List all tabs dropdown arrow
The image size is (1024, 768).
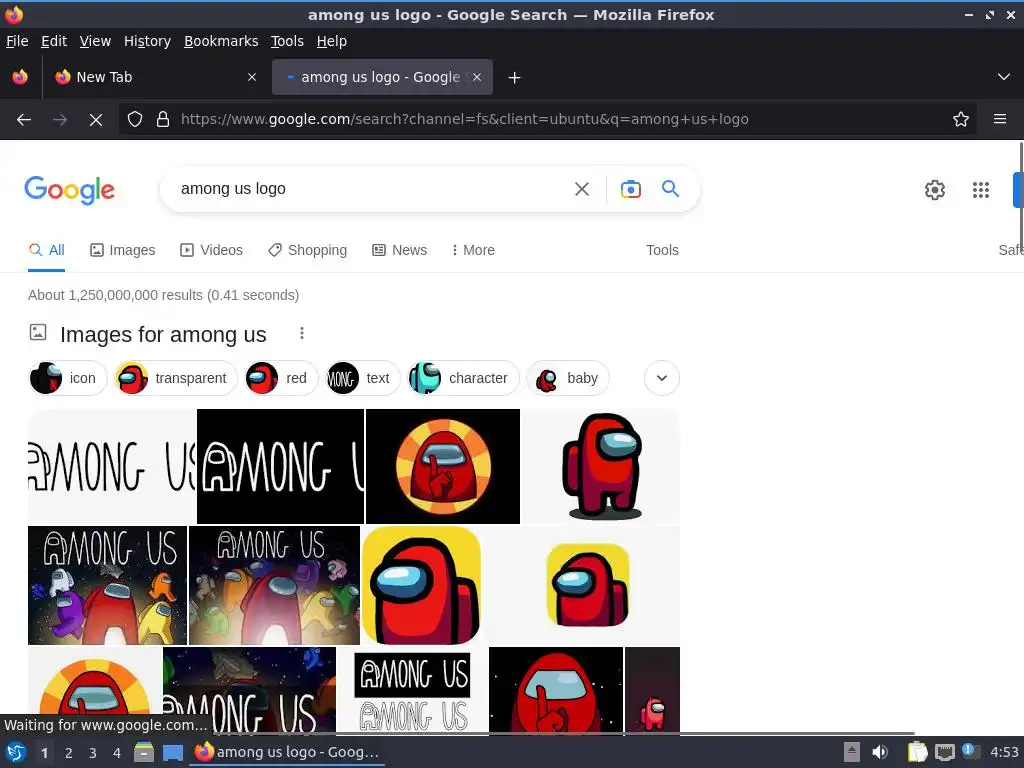(1004, 77)
